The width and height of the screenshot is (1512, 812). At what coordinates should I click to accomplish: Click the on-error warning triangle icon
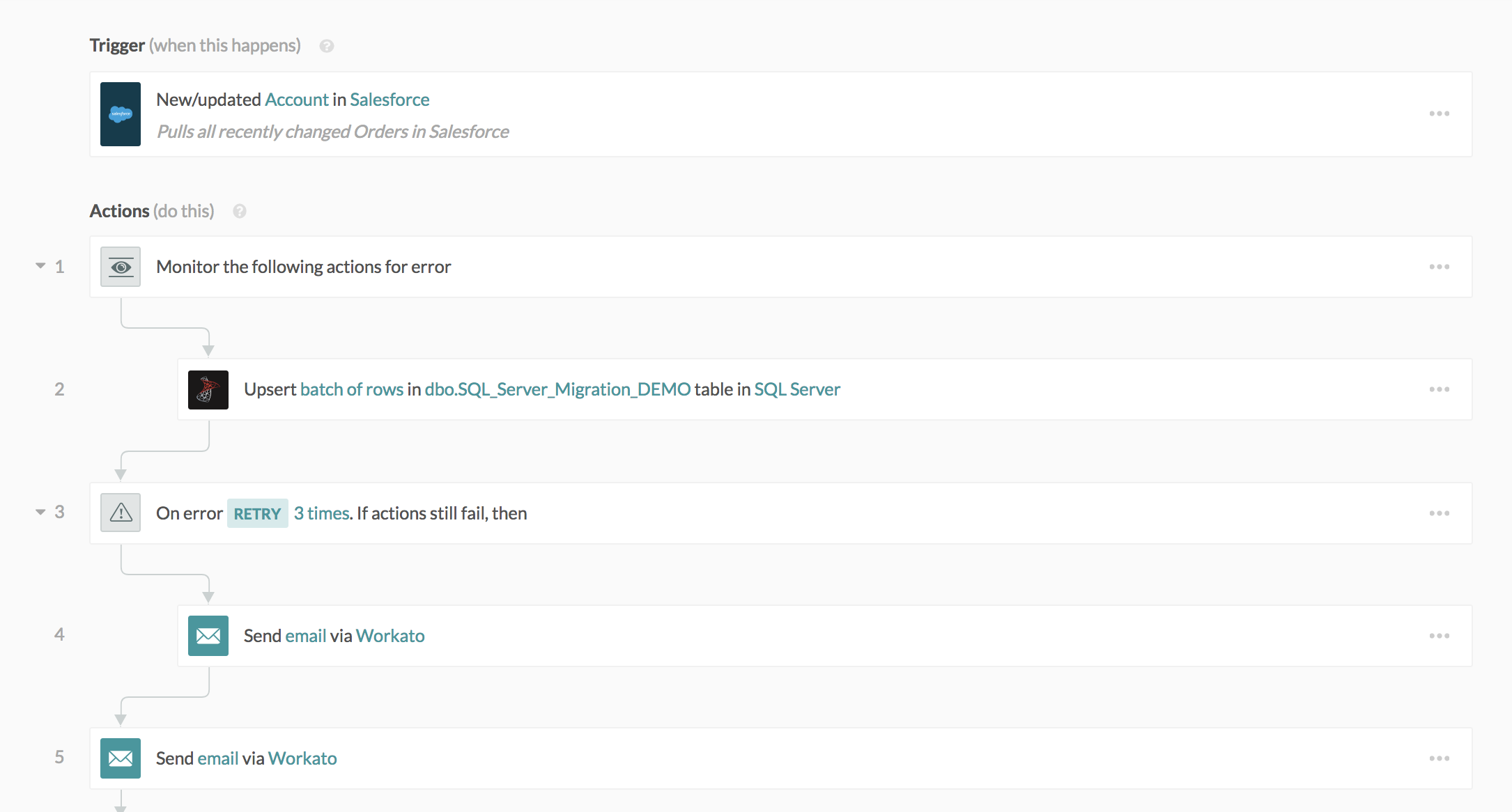pos(120,513)
